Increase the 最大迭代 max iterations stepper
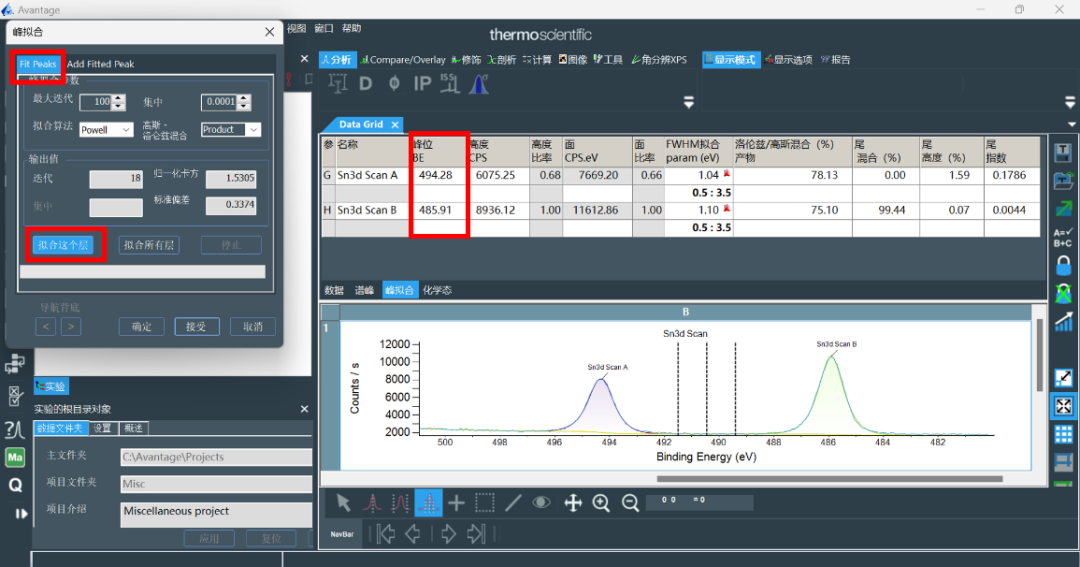 pyautogui.click(x=119, y=98)
